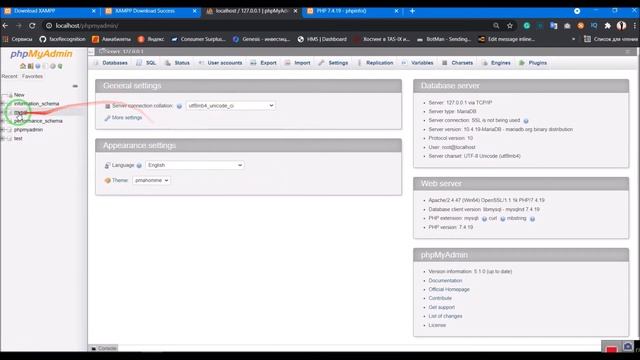Click the help icon beside Language label
The width and height of the screenshot is (640, 360).
click(139, 166)
